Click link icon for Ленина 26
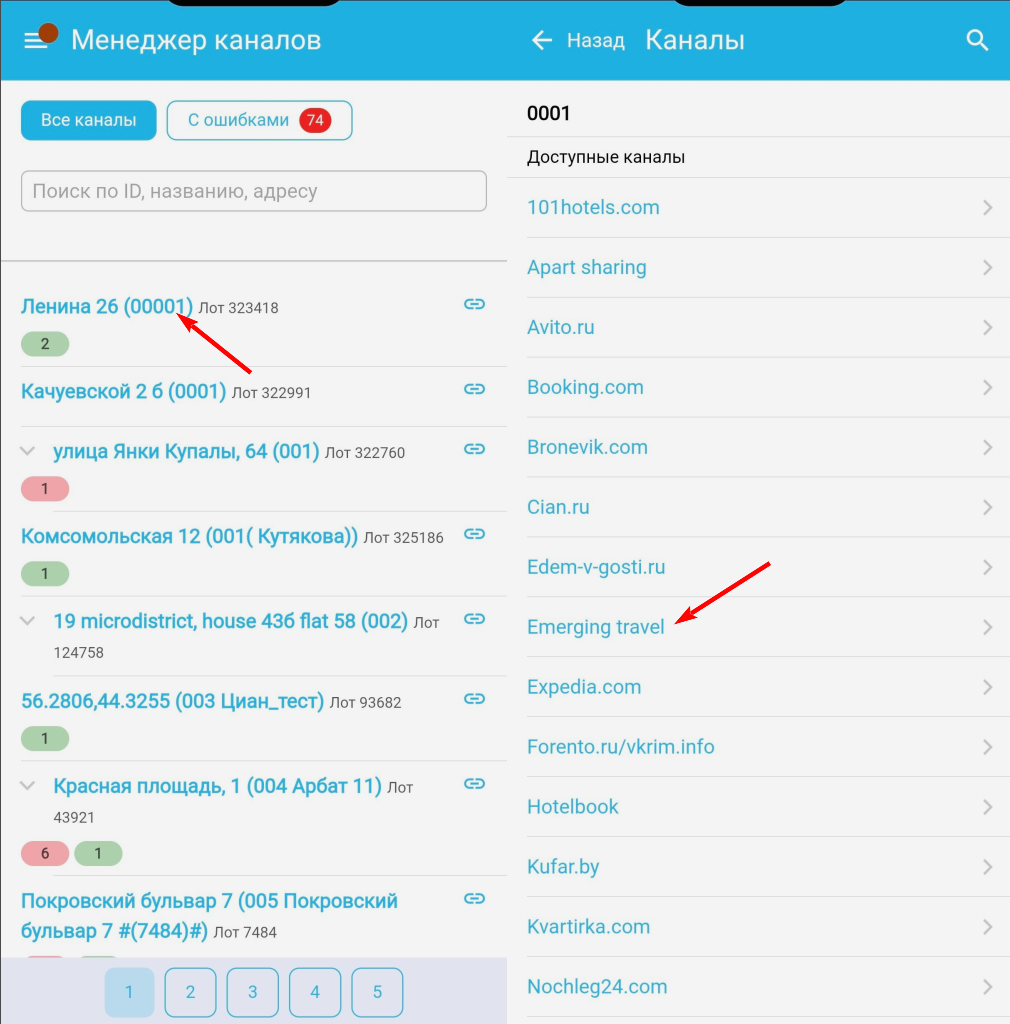The image size is (1010, 1024). click(x=475, y=304)
